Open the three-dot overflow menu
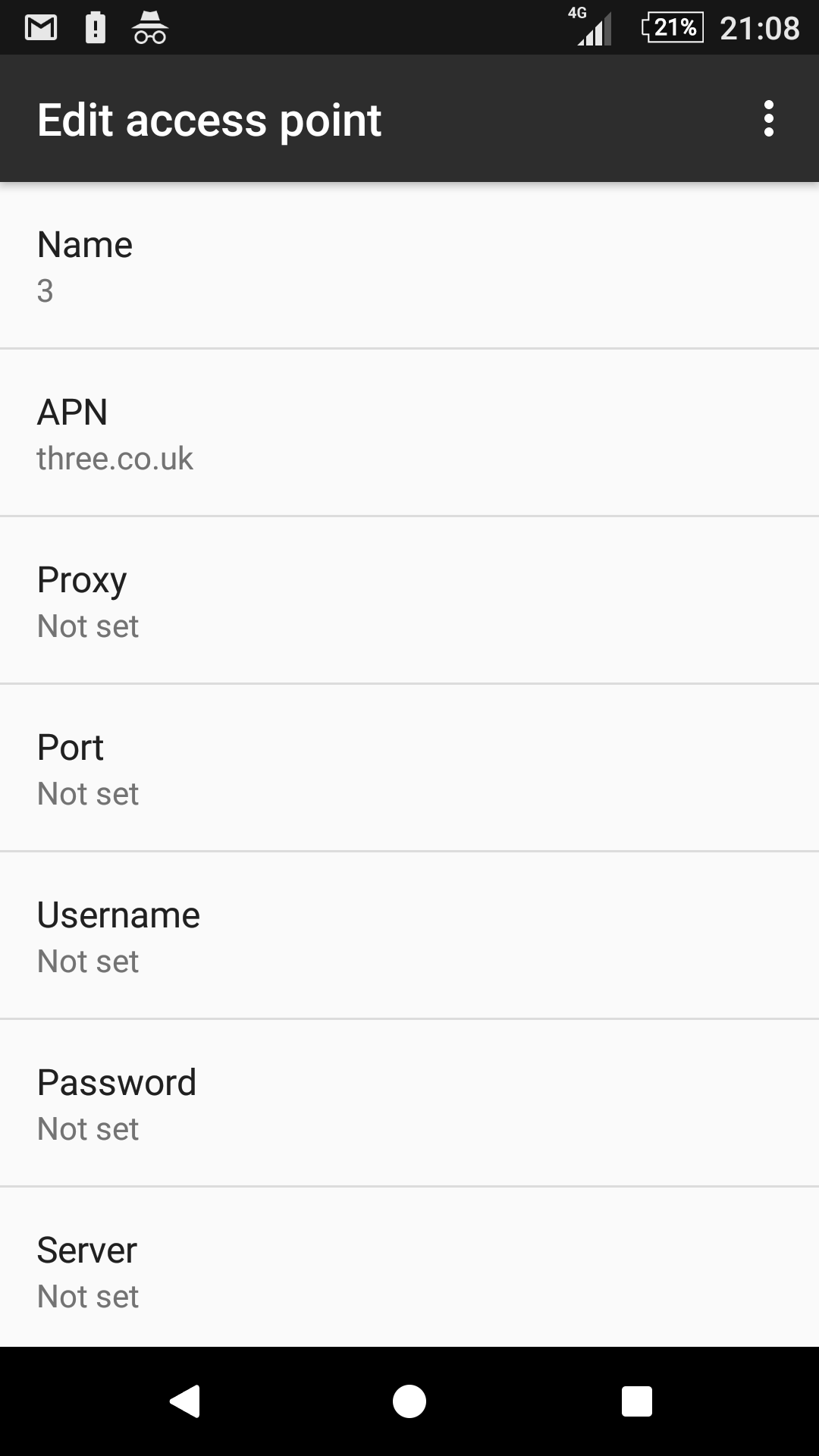 pyautogui.click(x=769, y=119)
